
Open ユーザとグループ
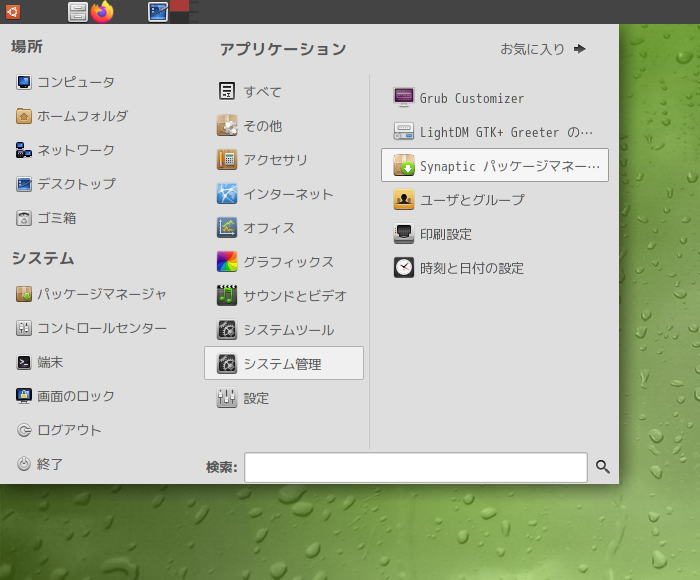tap(495, 200)
